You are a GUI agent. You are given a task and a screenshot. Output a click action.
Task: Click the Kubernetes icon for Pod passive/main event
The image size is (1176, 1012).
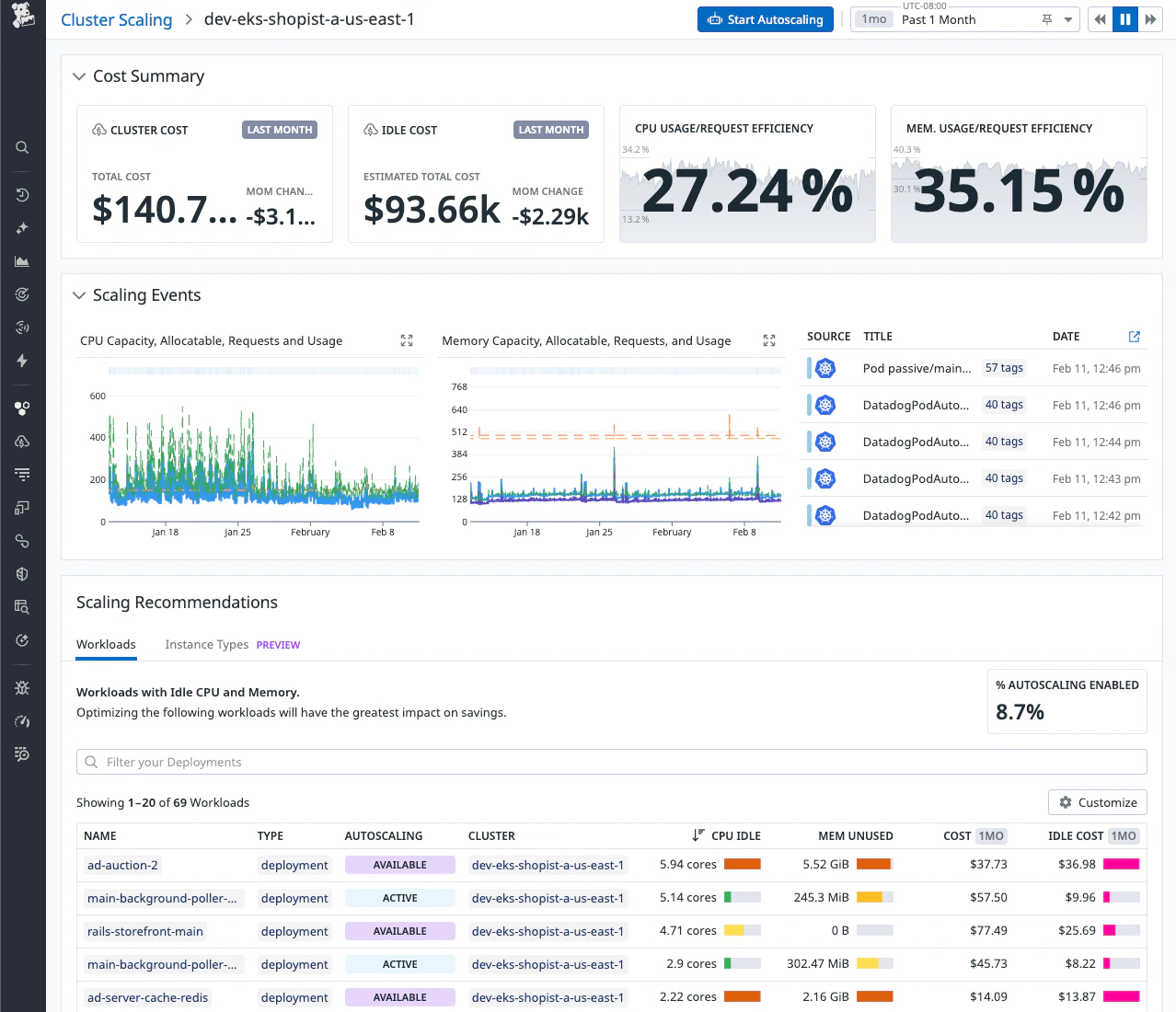(825, 369)
